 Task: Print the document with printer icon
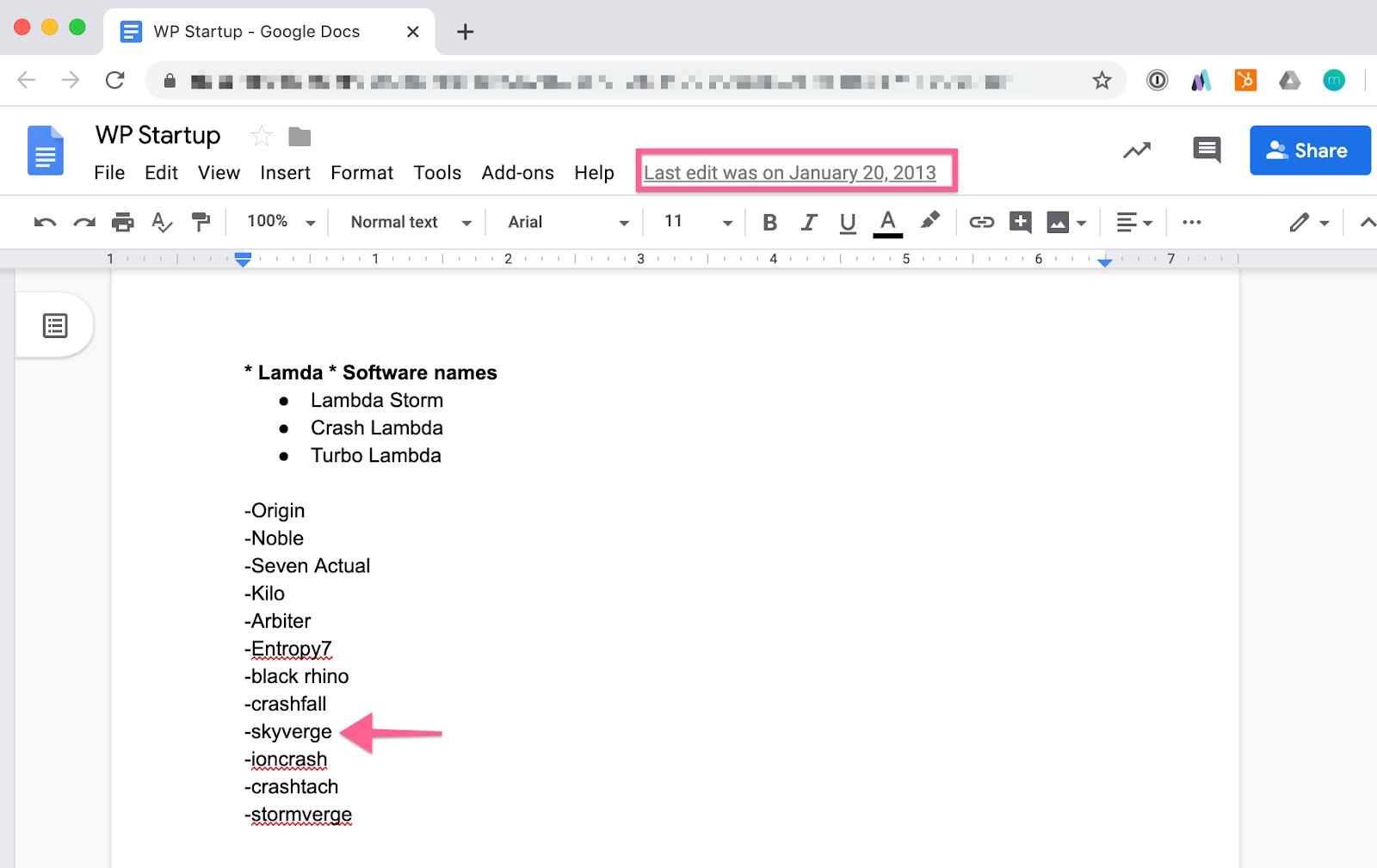[123, 223]
